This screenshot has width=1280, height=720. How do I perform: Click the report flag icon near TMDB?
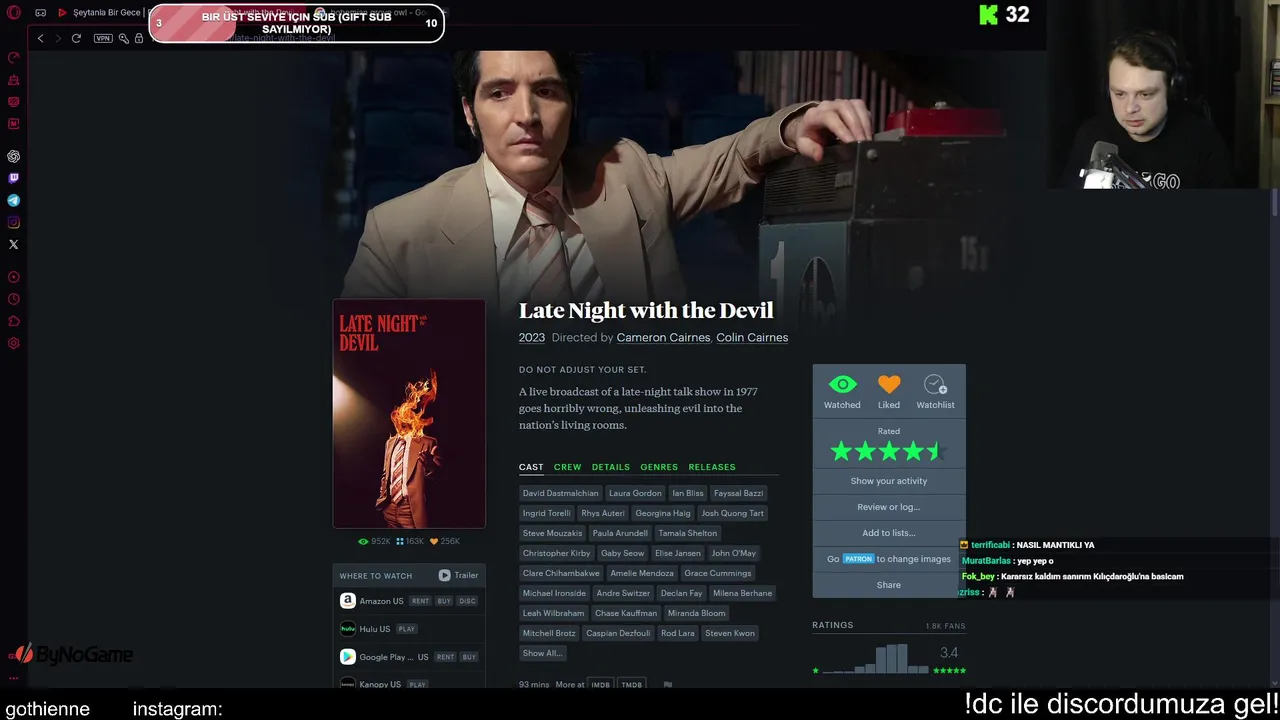668,685
